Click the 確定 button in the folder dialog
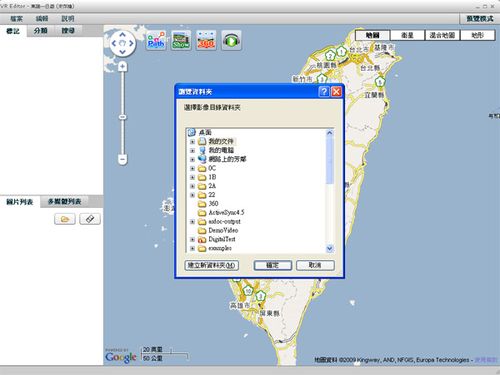This screenshot has width=500, height=375. coord(273,265)
